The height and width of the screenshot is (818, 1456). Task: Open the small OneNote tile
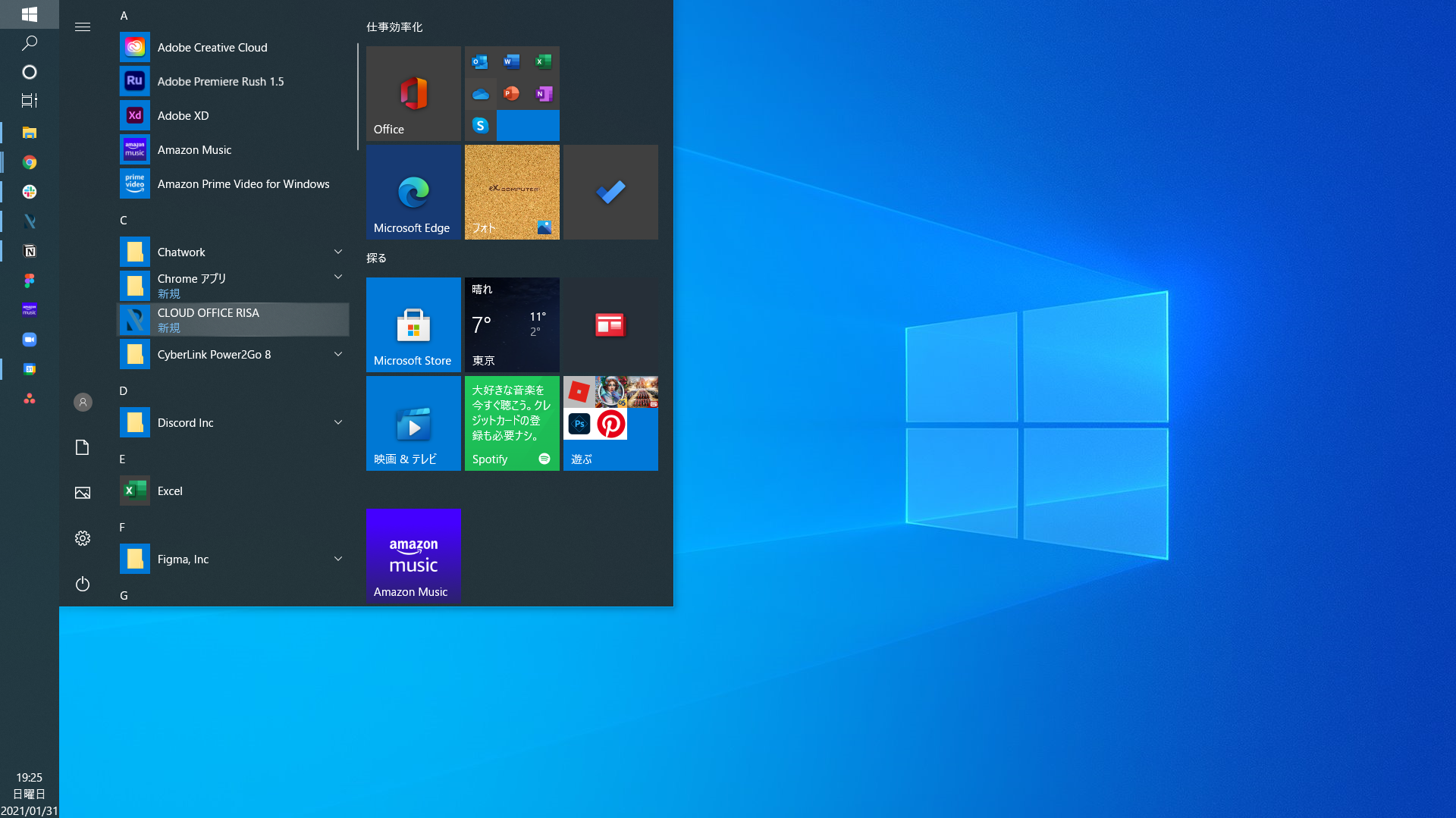[x=544, y=93]
